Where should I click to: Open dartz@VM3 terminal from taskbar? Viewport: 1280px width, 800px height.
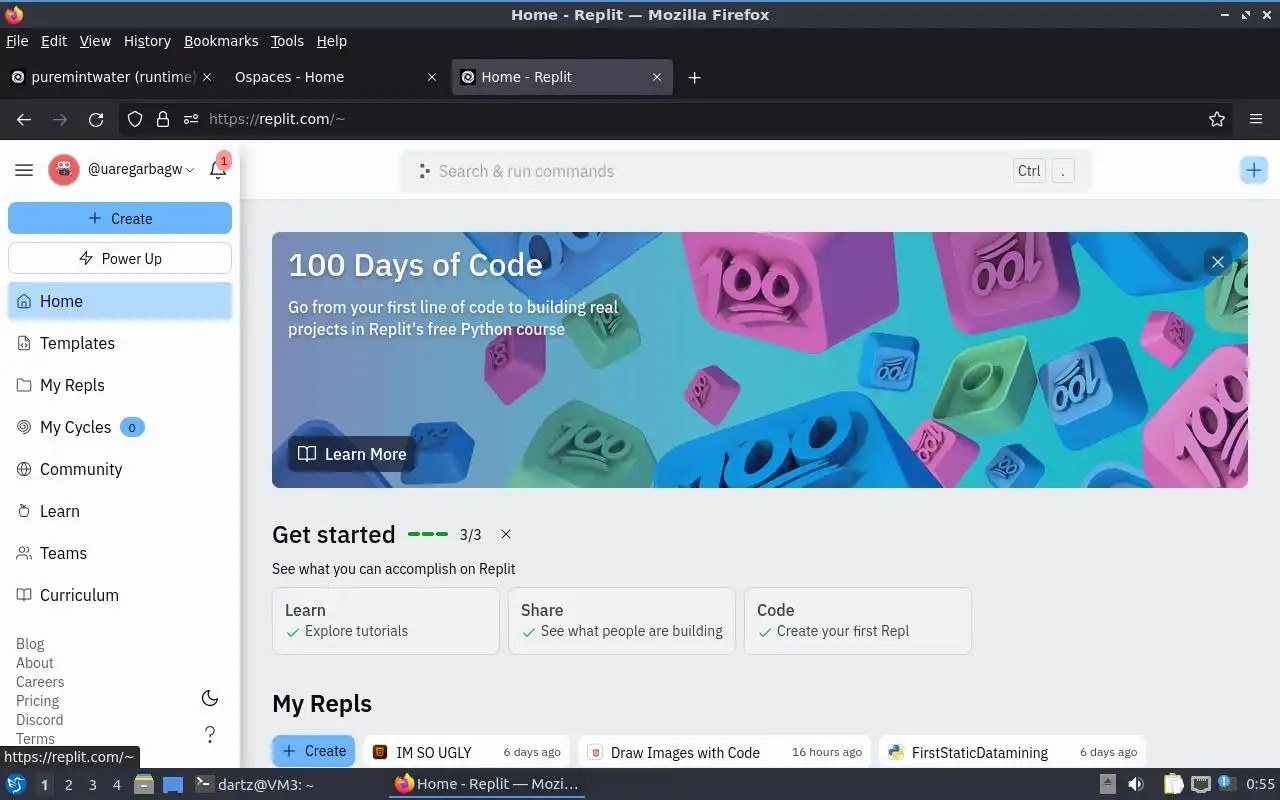(x=255, y=784)
